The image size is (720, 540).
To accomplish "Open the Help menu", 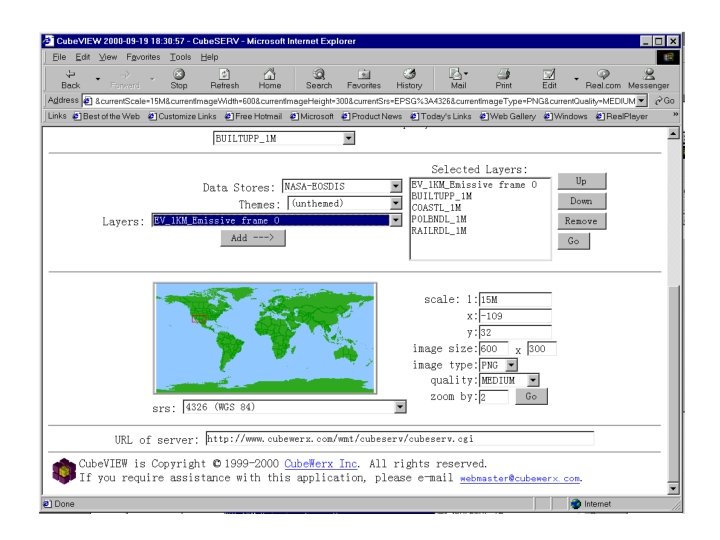I will 209,57.
